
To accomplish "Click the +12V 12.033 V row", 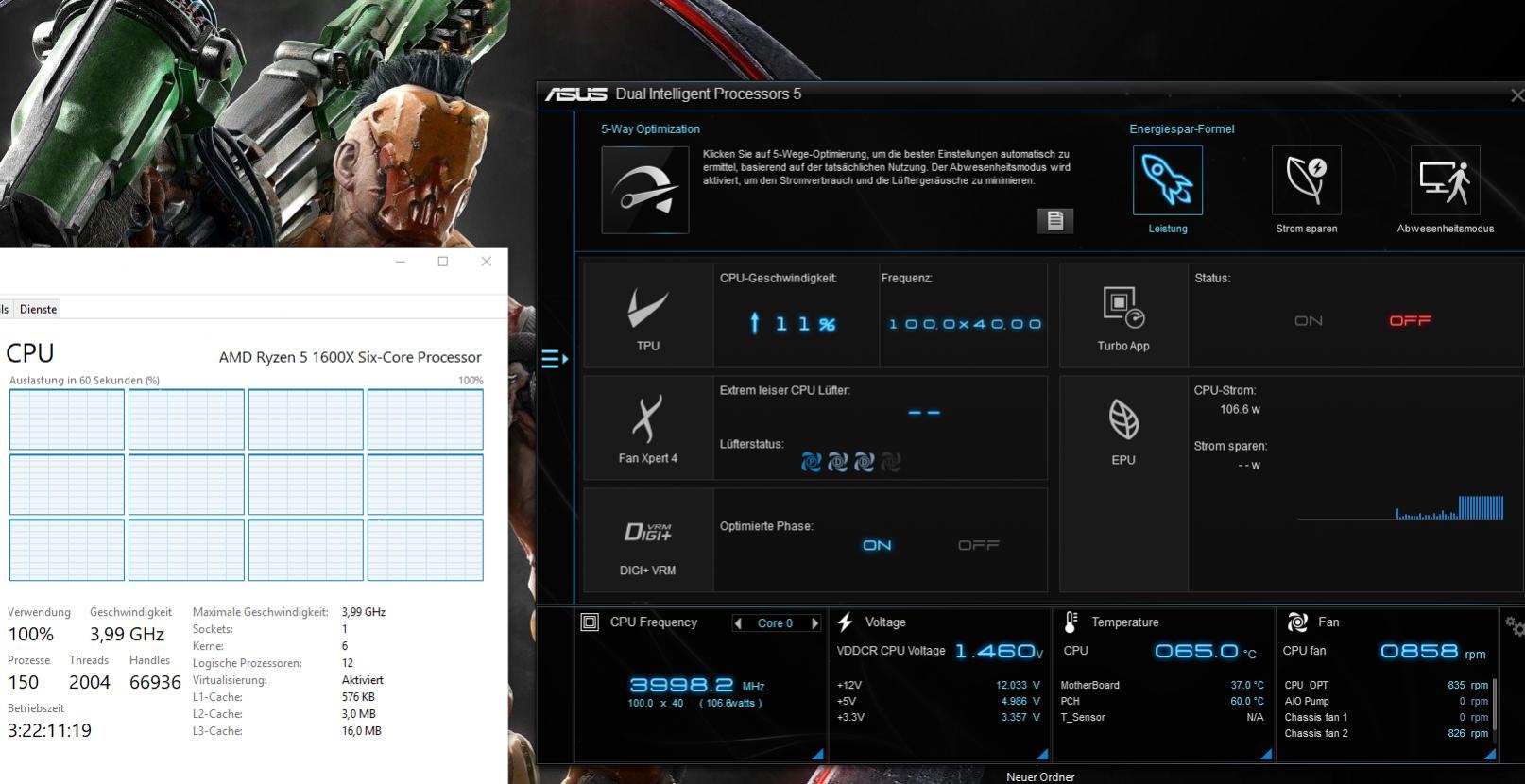I will 938,686.
